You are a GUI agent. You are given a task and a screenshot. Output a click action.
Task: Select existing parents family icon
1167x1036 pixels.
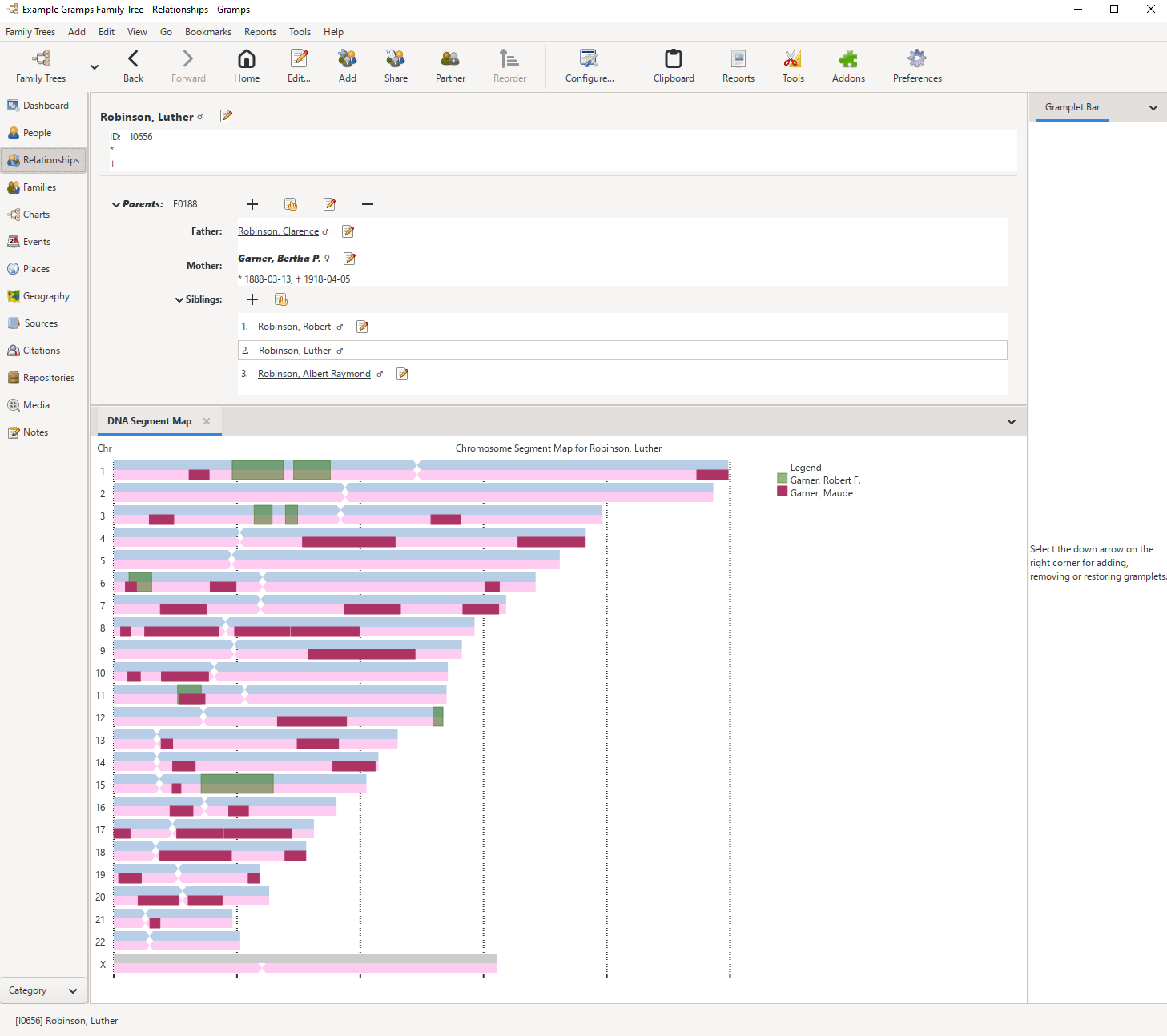tap(291, 204)
